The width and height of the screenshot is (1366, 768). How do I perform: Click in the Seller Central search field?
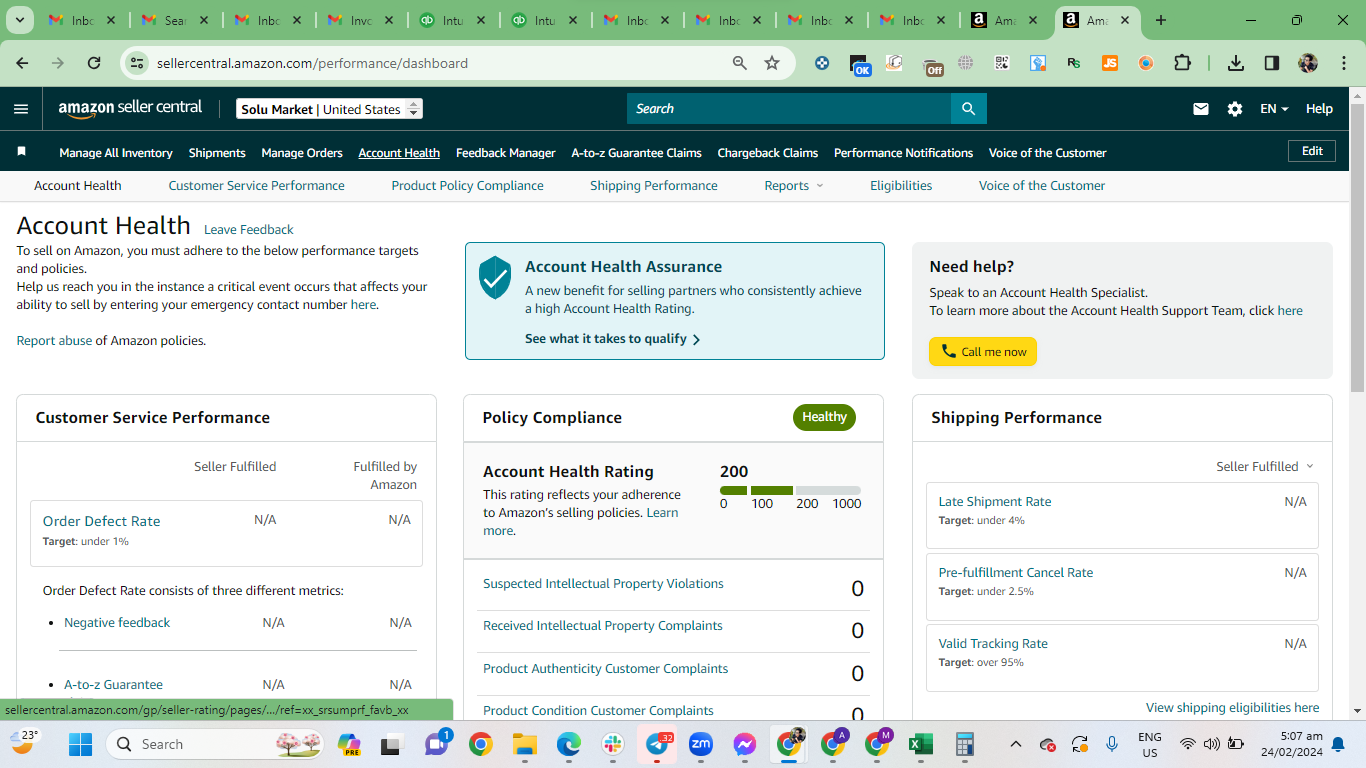(789, 109)
